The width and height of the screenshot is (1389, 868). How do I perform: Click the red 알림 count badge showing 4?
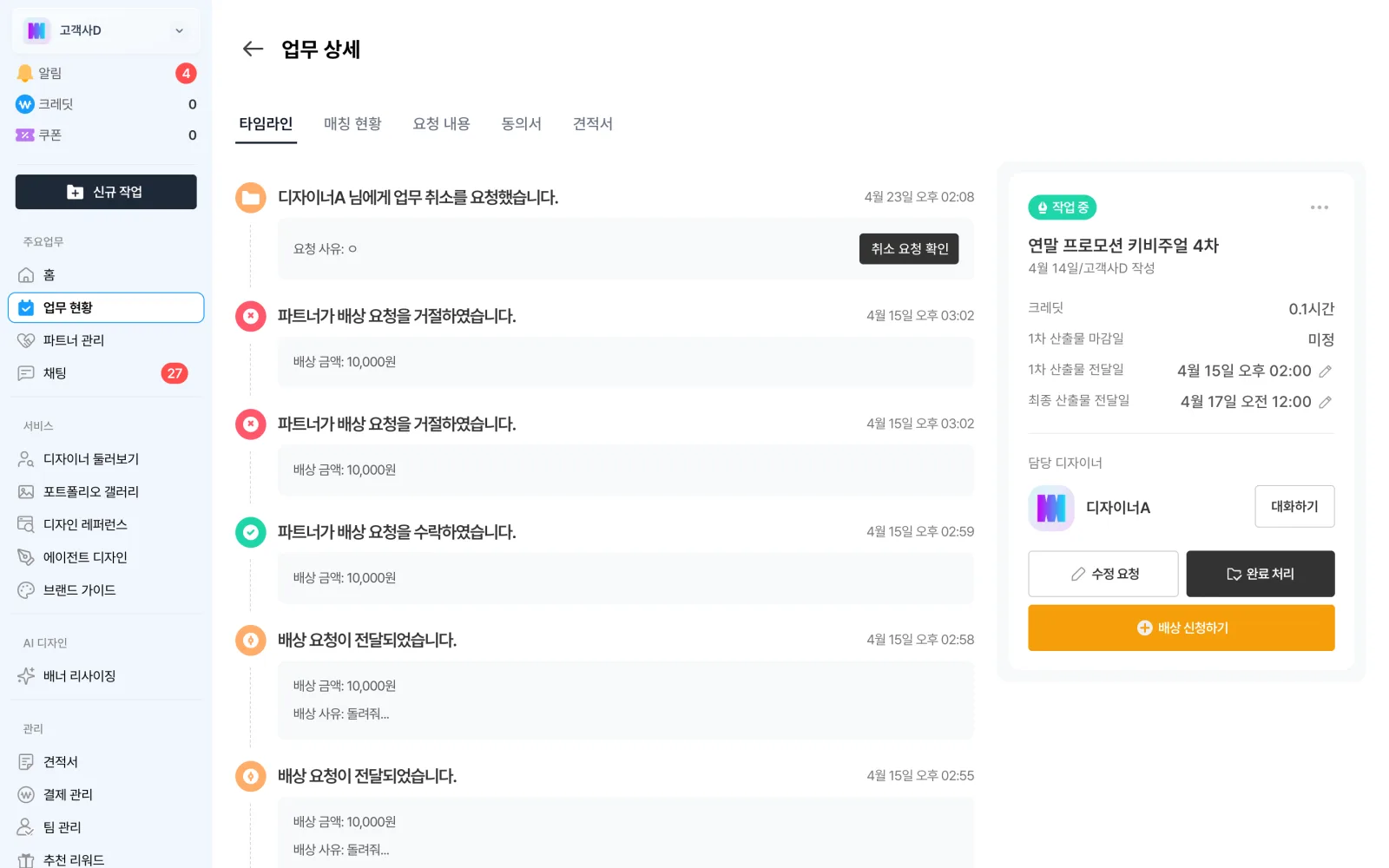coord(186,73)
